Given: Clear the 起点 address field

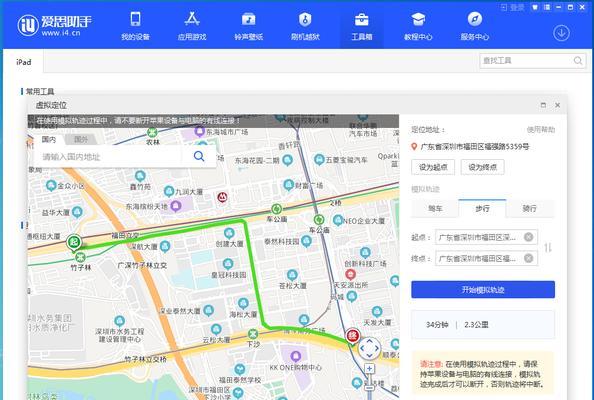Looking at the screenshot, I should [528, 237].
